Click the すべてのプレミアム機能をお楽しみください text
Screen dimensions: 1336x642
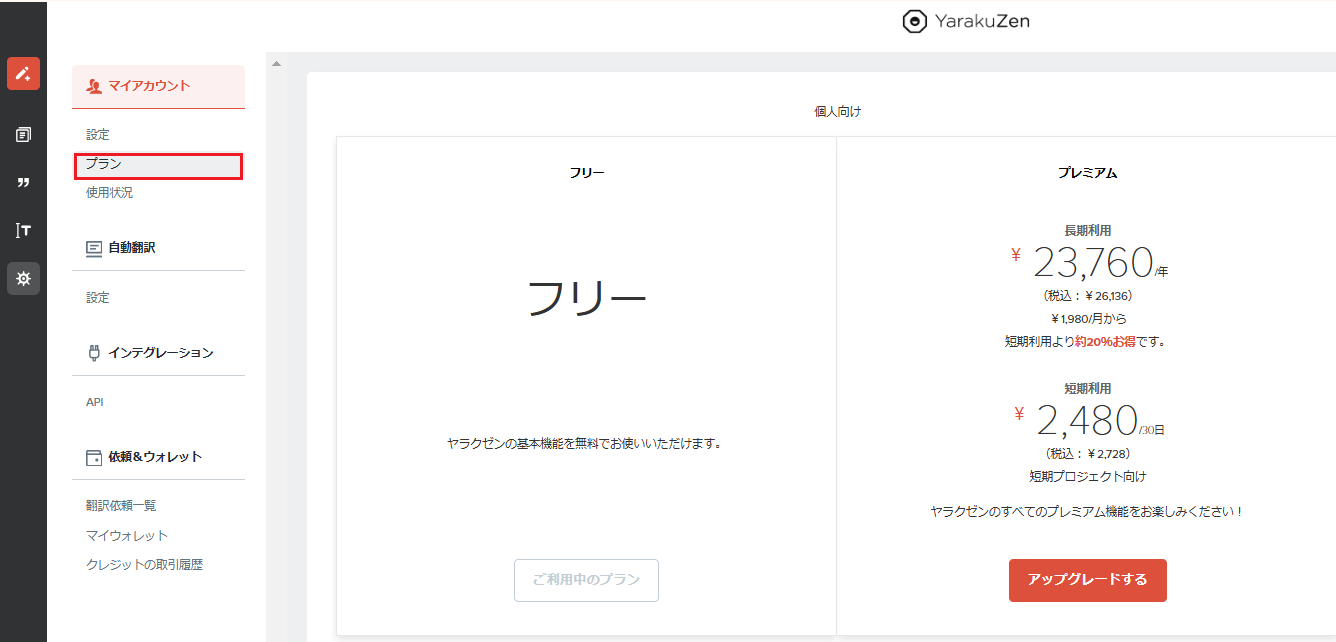[1087, 511]
